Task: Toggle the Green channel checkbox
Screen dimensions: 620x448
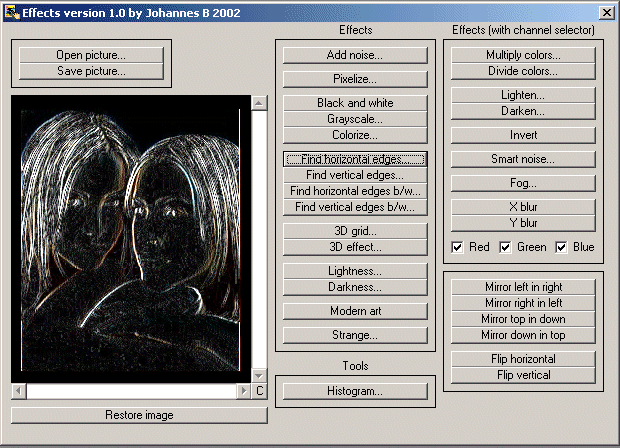Action: 505,247
